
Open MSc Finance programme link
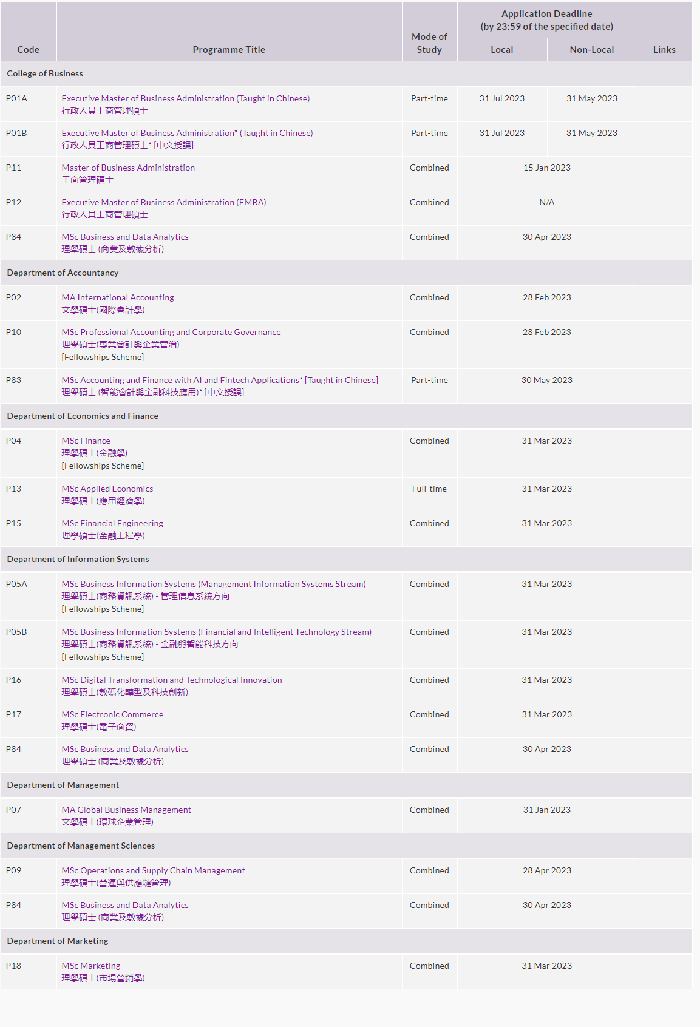click(x=86, y=441)
